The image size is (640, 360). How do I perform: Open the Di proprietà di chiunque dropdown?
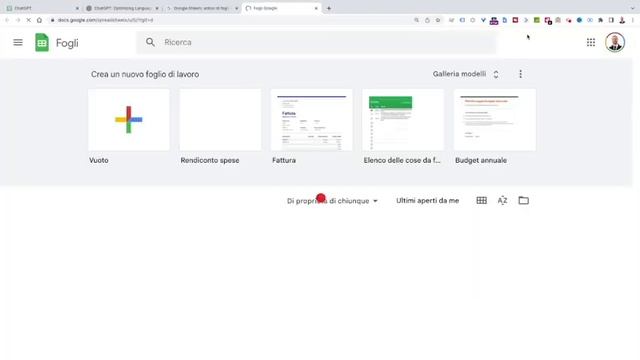pos(332,201)
